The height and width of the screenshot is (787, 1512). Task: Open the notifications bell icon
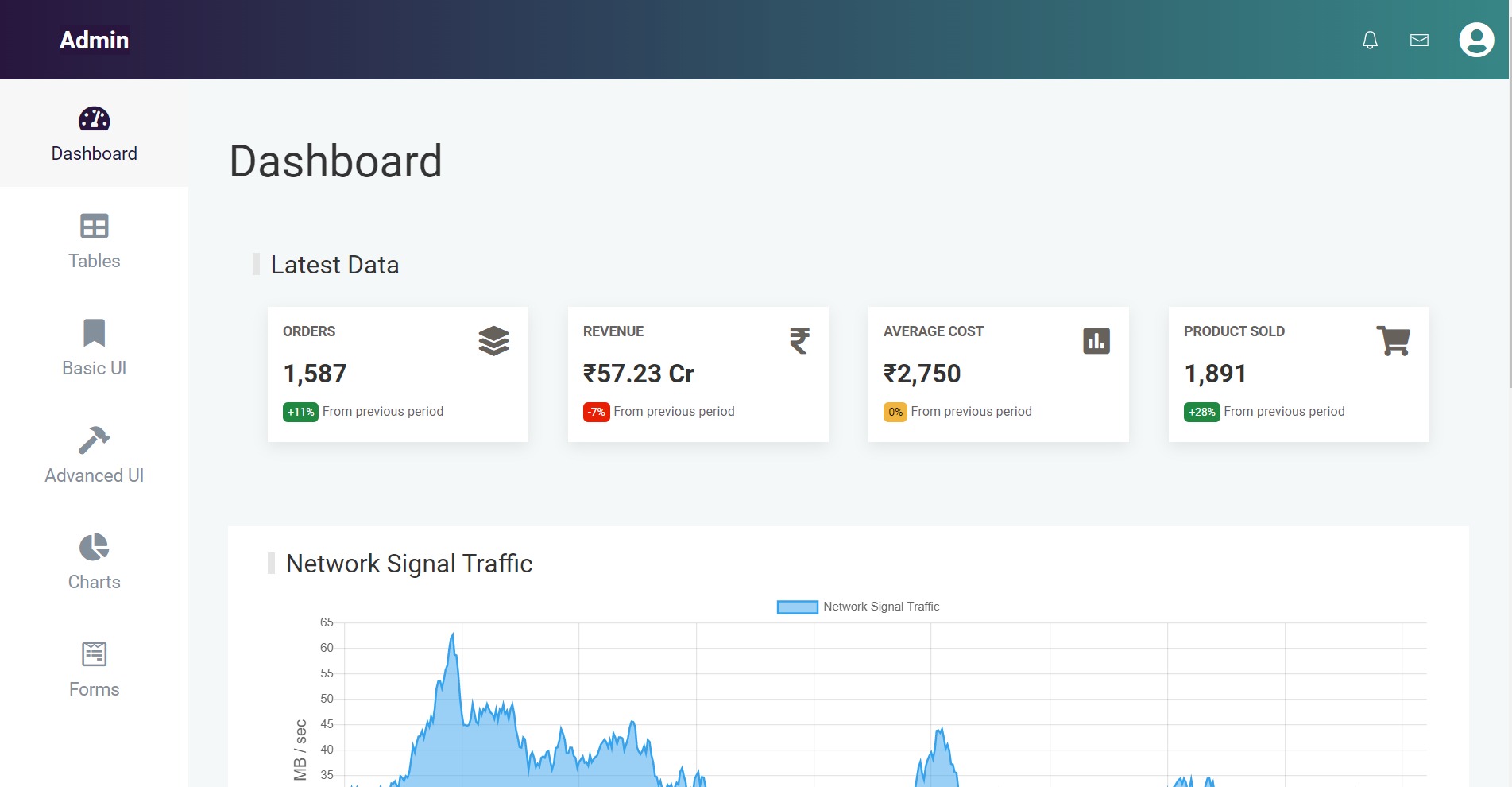[x=1369, y=39]
